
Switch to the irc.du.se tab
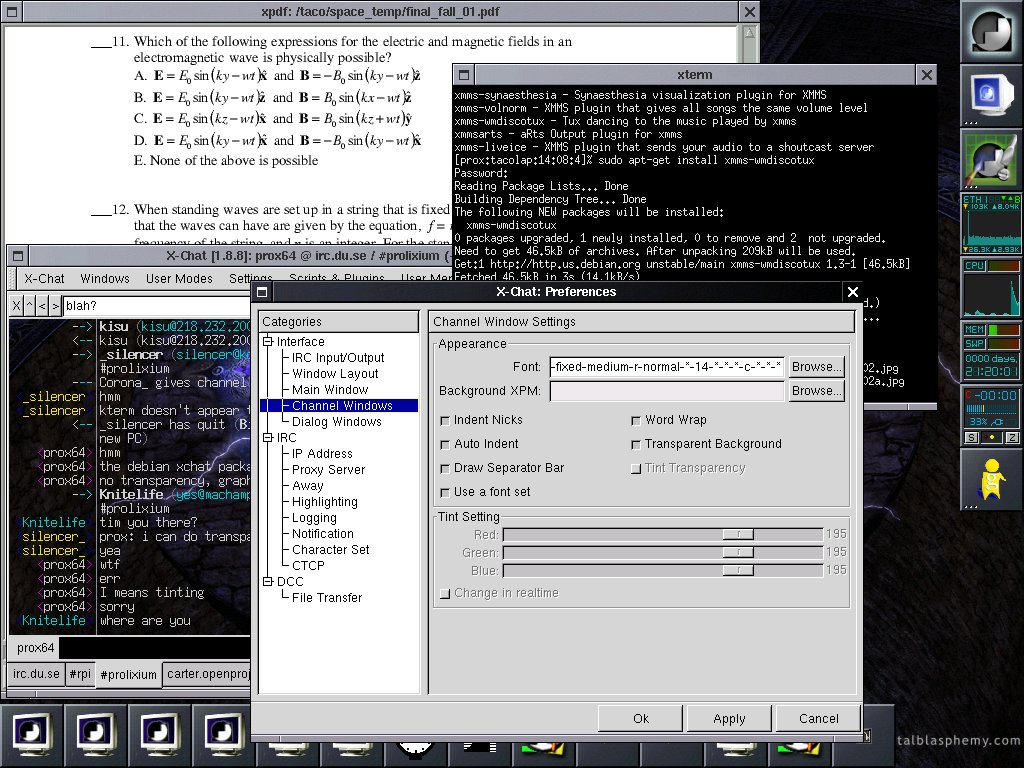[x=36, y=673]
